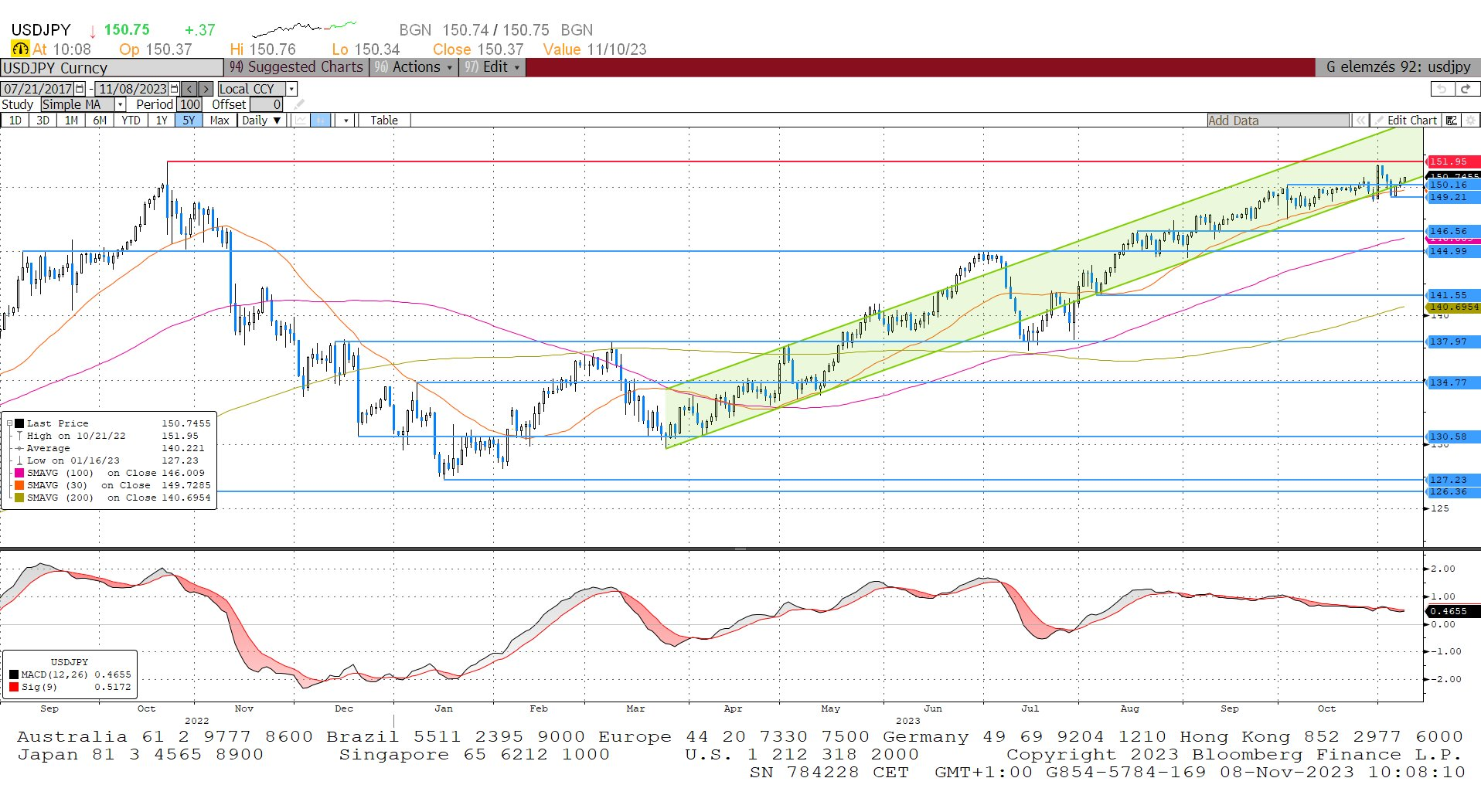Viewport: 1481px width, 812px height.
Task: Collapse panel using double left chevrons
Action: (x=1360, y=121)
